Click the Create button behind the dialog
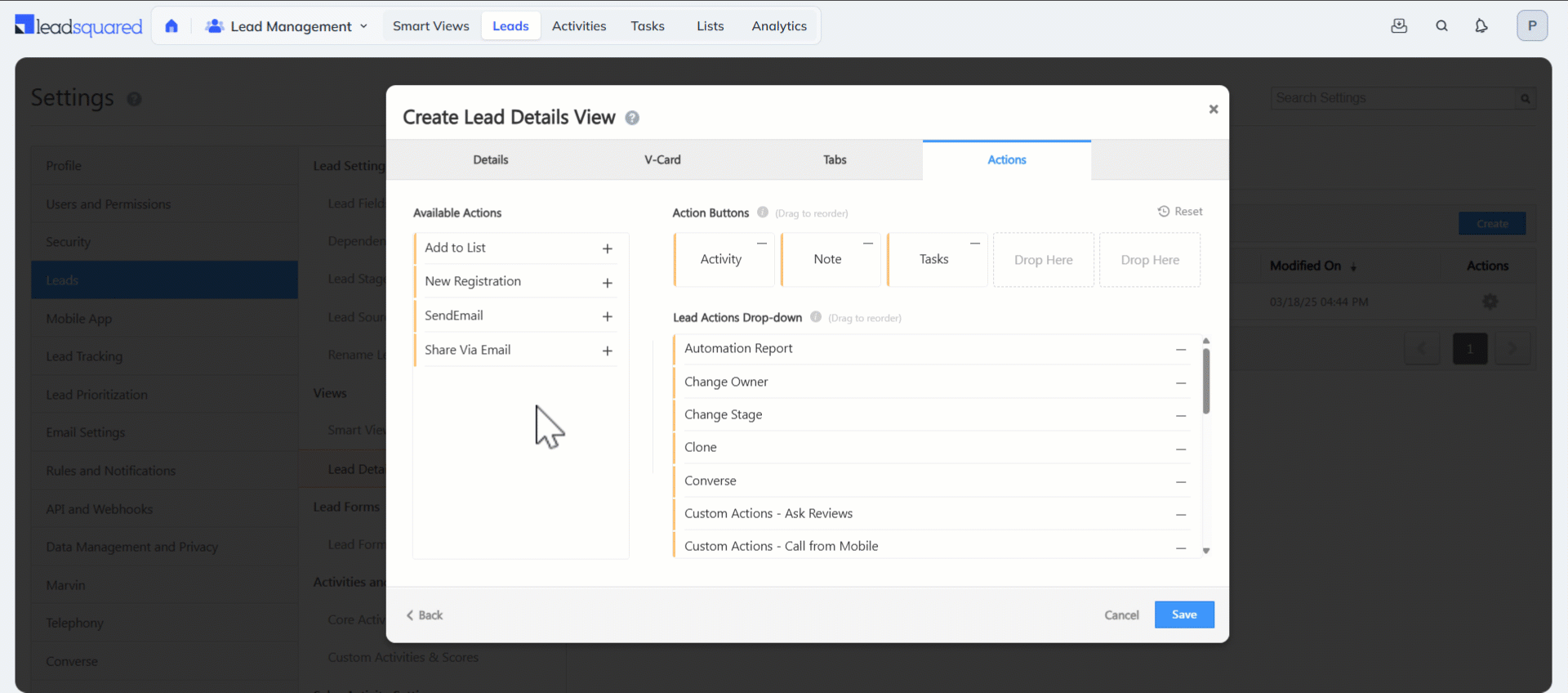The image size is (1568, 693). pyautogui.click(x=1492, y=224)
